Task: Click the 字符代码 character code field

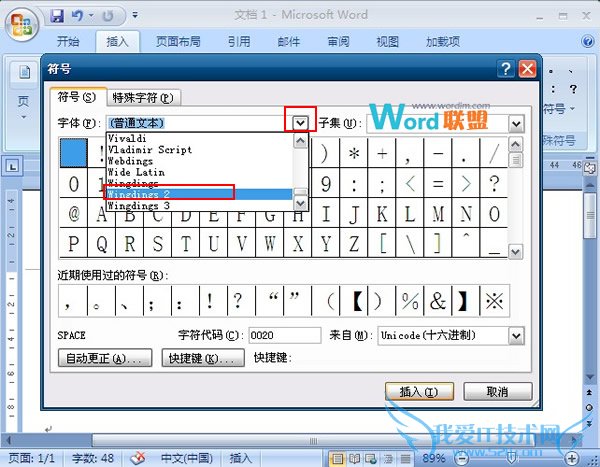Action: pos(285,335)
